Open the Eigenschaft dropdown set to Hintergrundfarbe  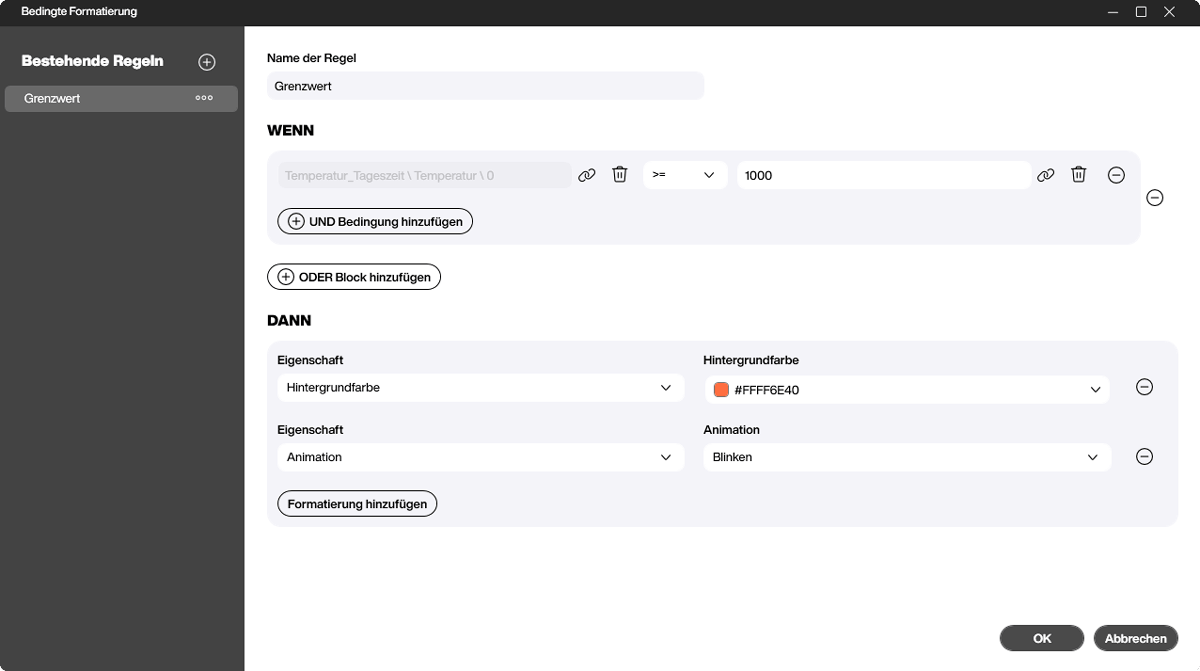pos(480,387)
